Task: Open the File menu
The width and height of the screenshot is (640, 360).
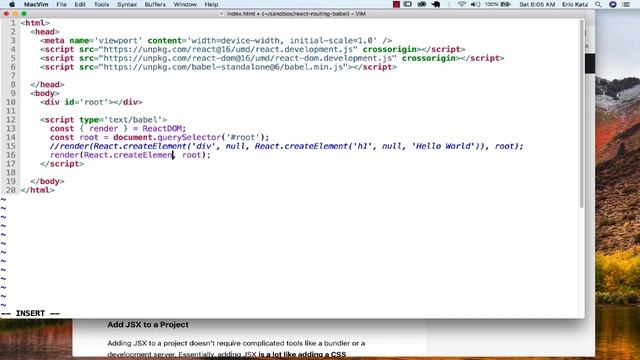Action: click(x=61, y=4)
